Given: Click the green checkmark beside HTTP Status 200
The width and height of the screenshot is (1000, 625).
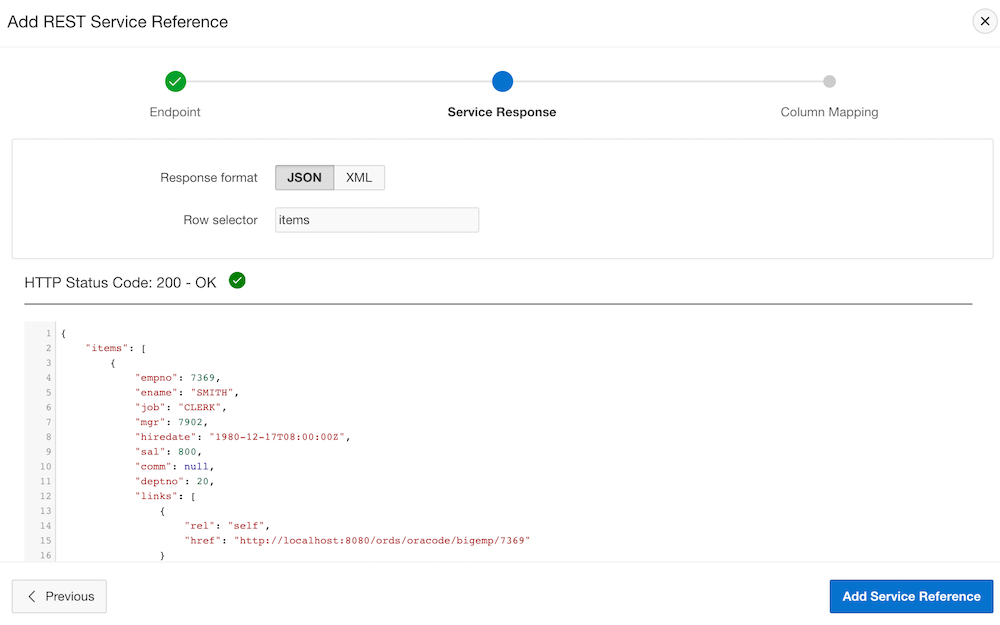Looking at the screenshot, I should [237, 281].
